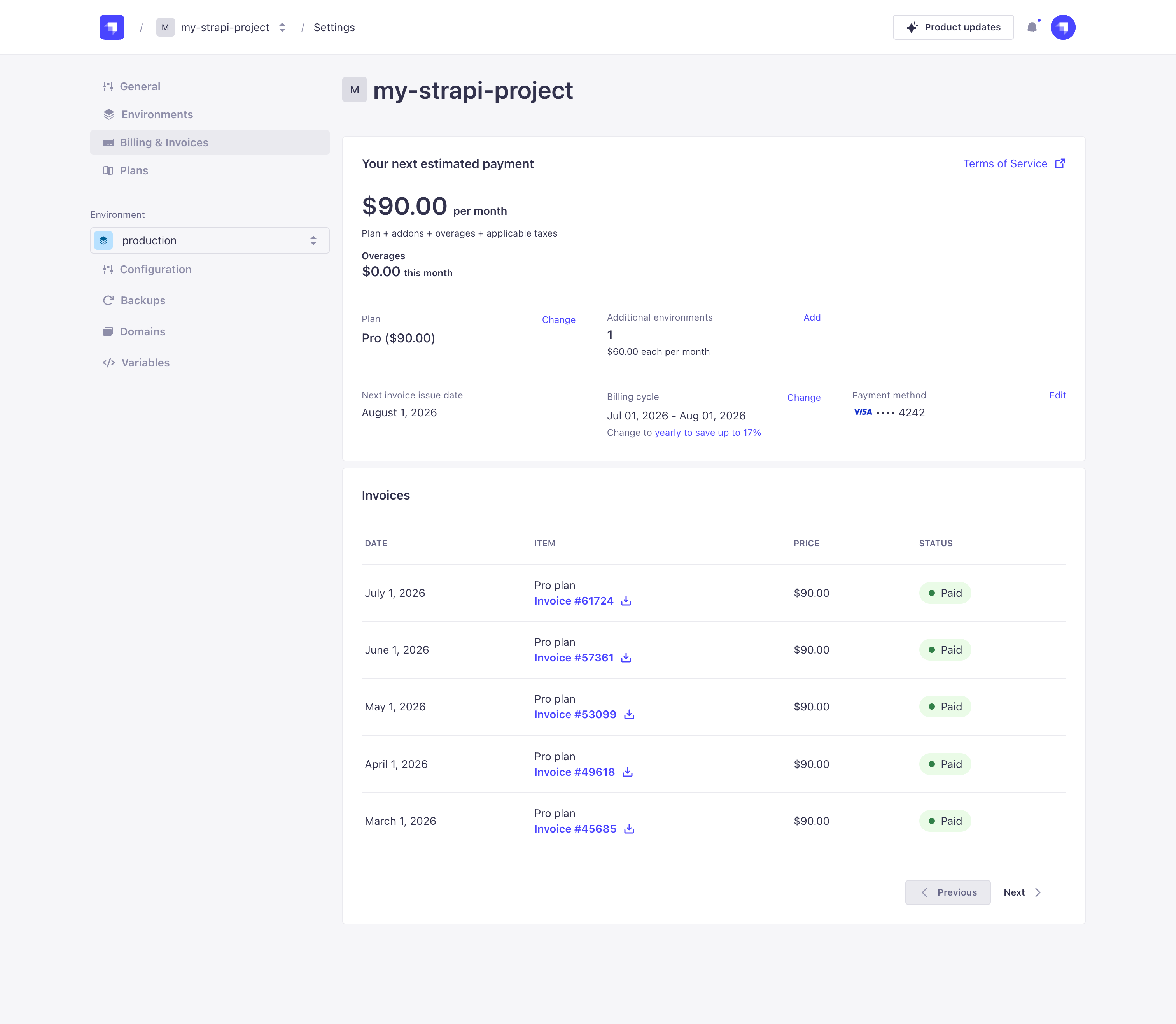Click the sparkle icon in Product updates
Screen dimensions: 1176x1024
coord(912,27)
